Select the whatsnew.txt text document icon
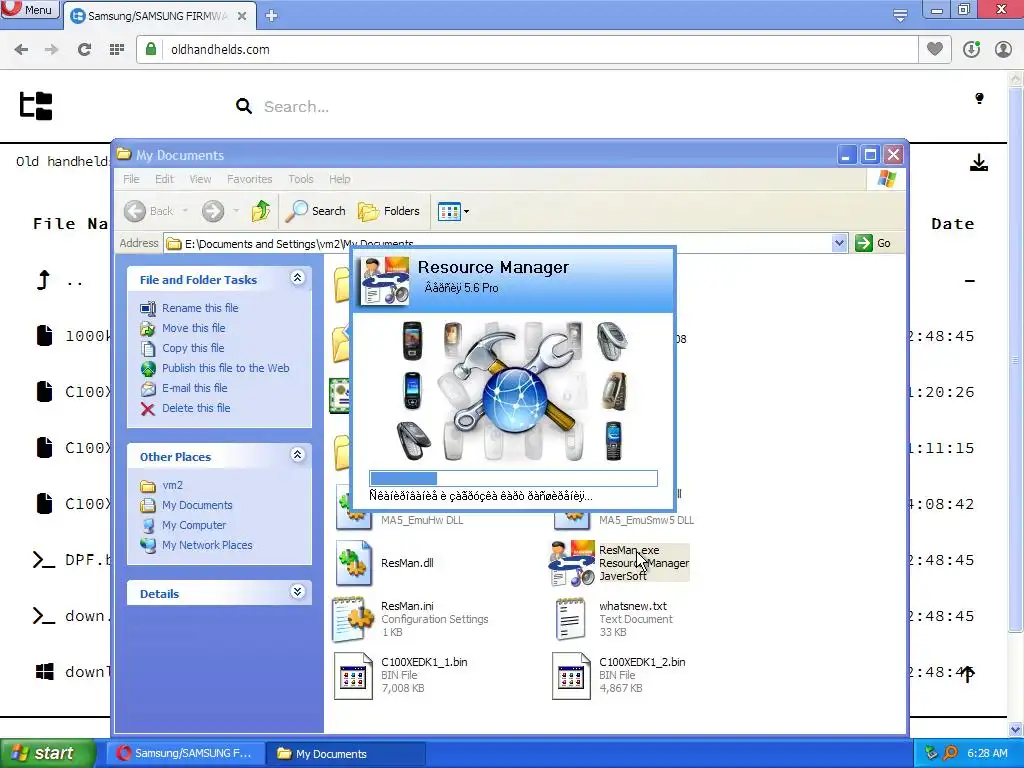Screen dimensions: 1024x768 570,618
